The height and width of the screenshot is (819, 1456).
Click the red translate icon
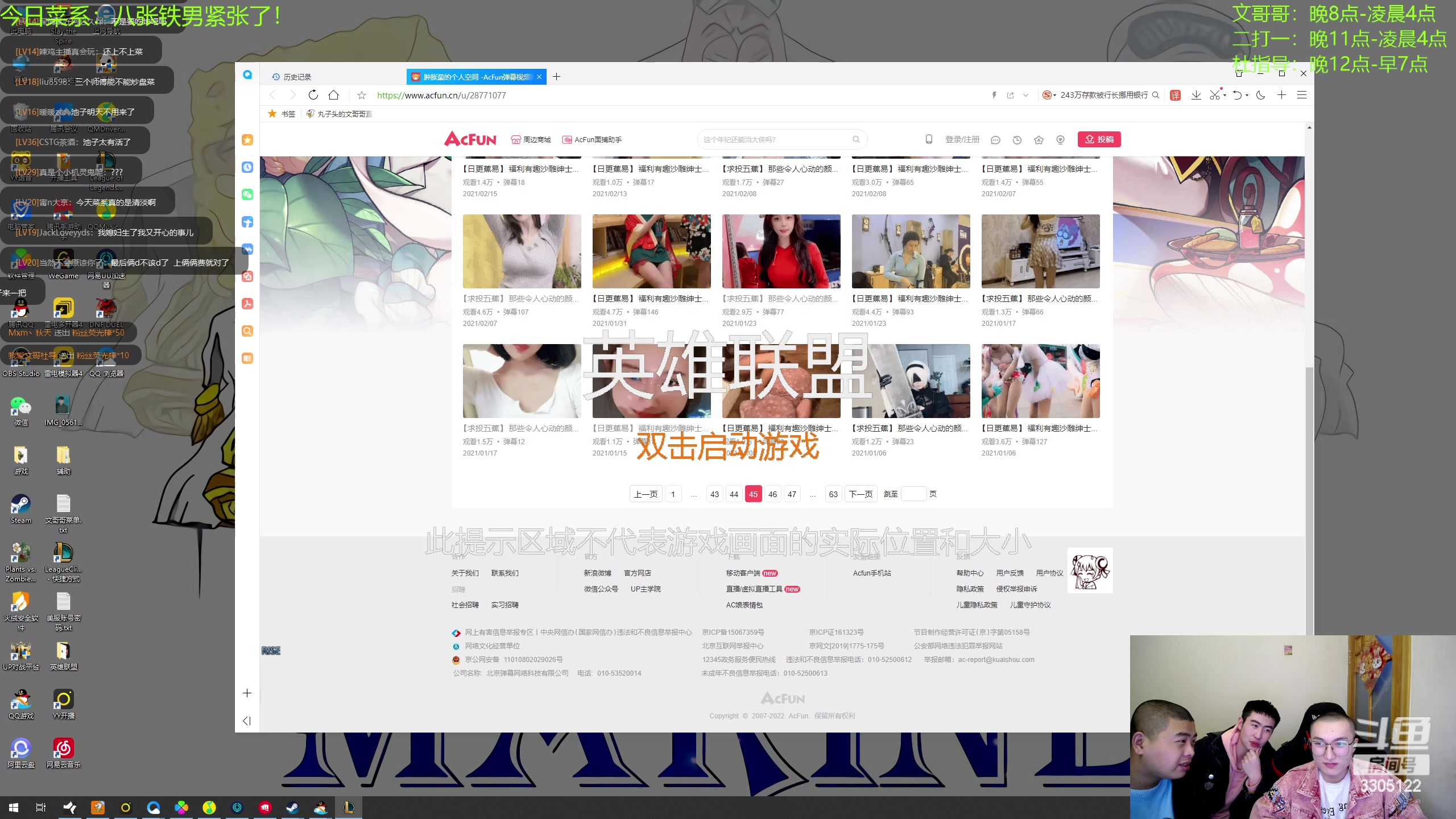point(1175,95)
